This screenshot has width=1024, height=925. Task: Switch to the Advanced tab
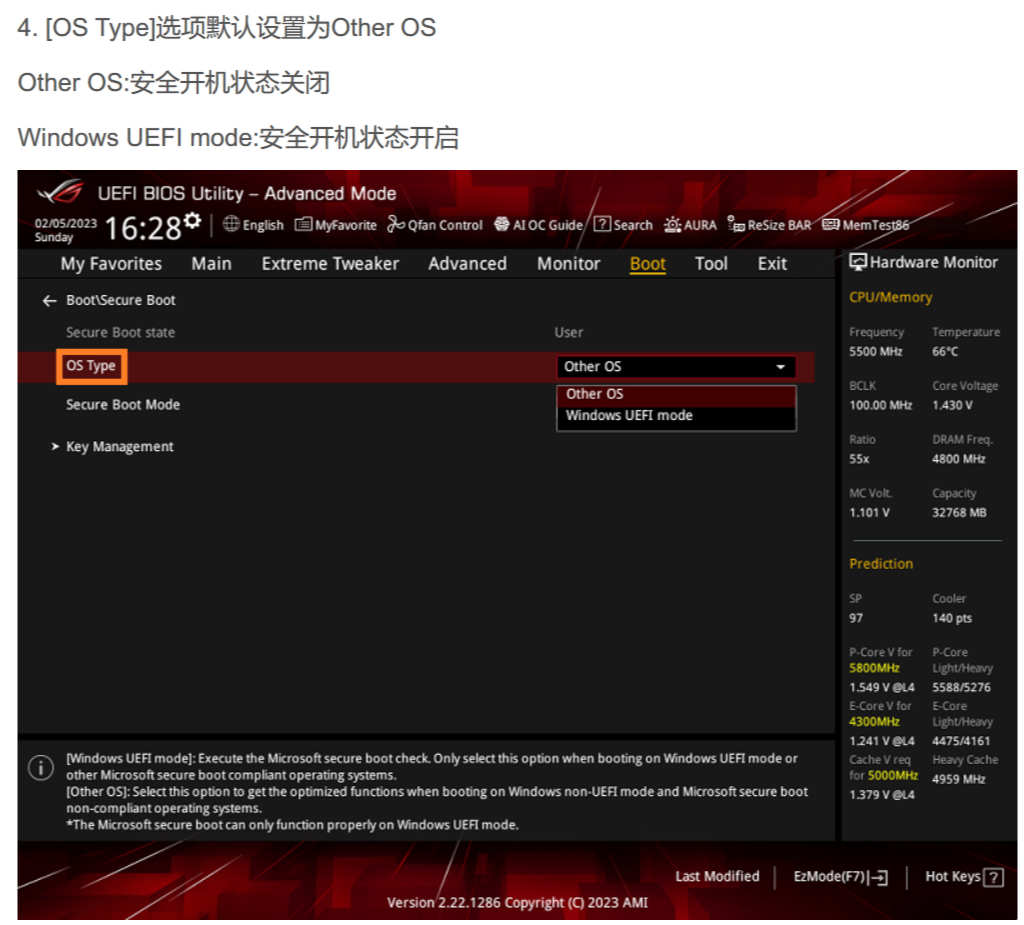pos(468,263)
